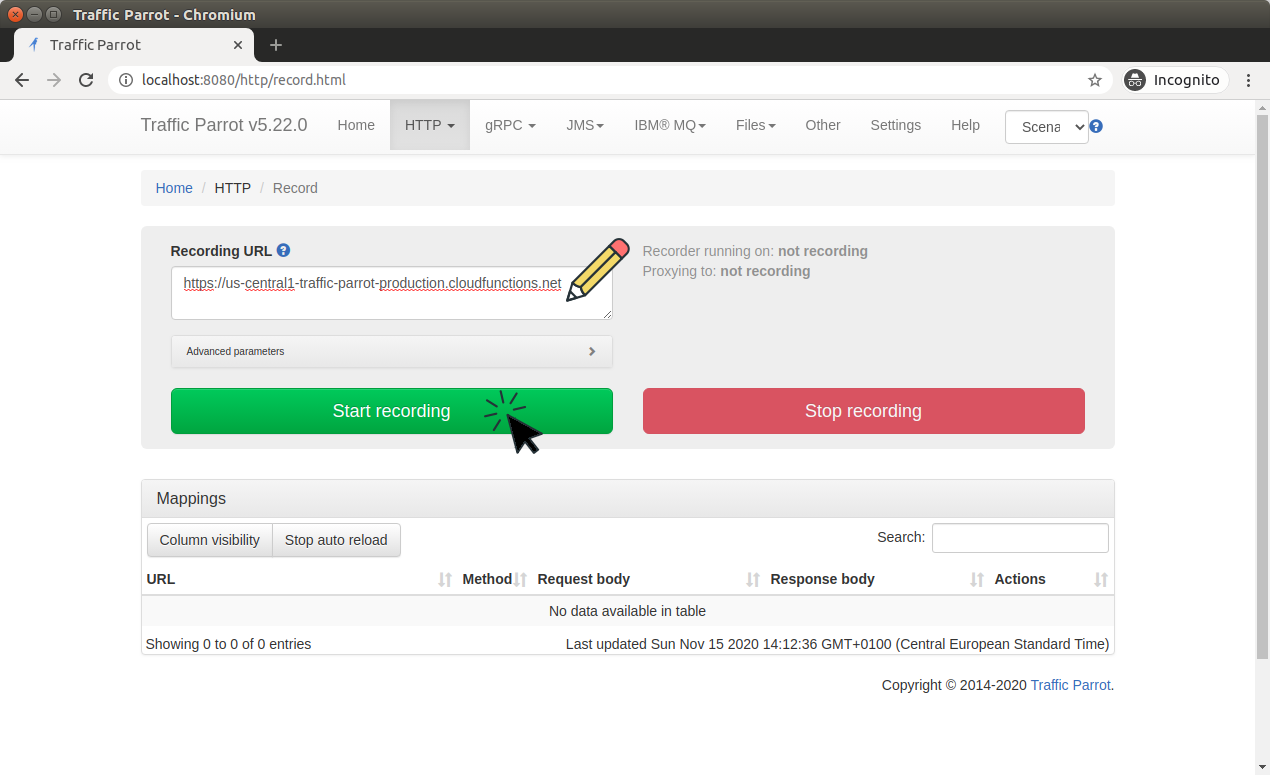The image size is (1270, 775).
Task: Click into the Recording URL text area
Action: point(392,293)
